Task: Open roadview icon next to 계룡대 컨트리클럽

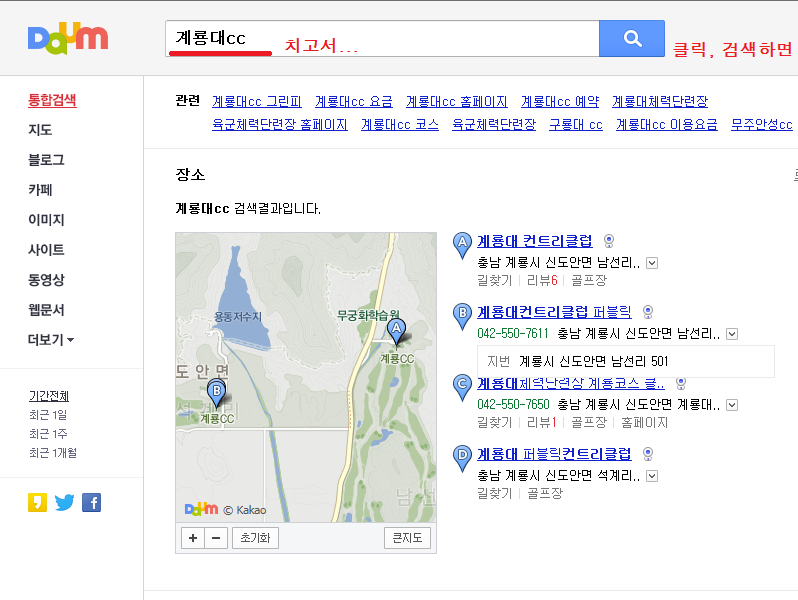Action: click(609, 241)
